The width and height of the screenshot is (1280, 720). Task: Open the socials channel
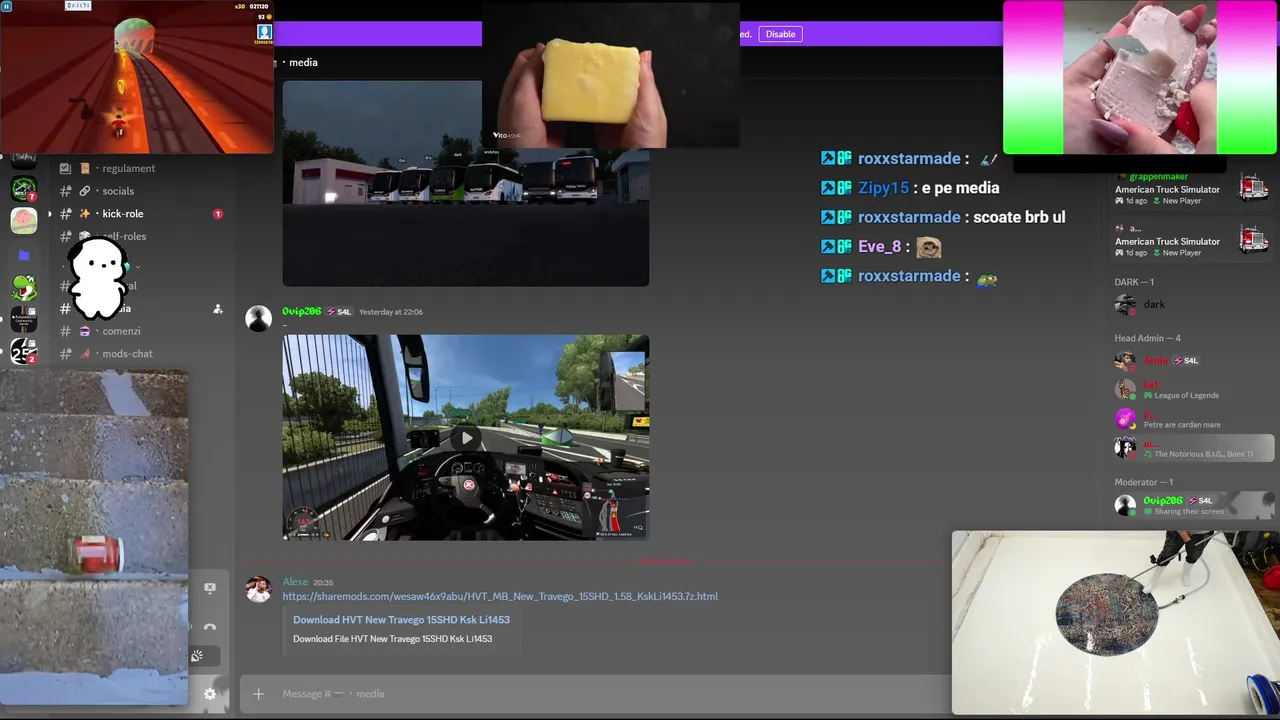(x=118, y=191)
